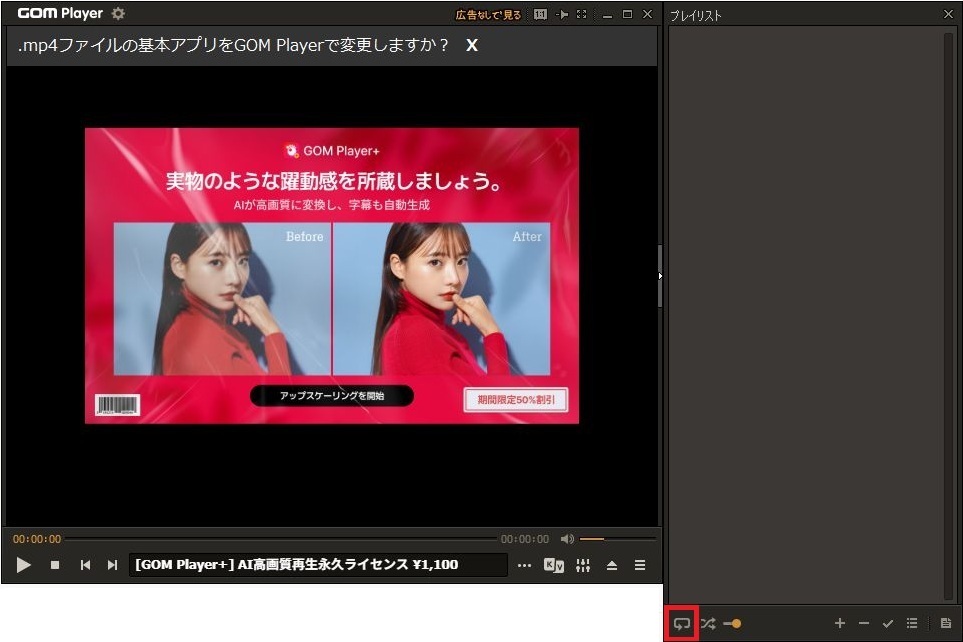Open the equalizer control panel icon

[583, 565]
